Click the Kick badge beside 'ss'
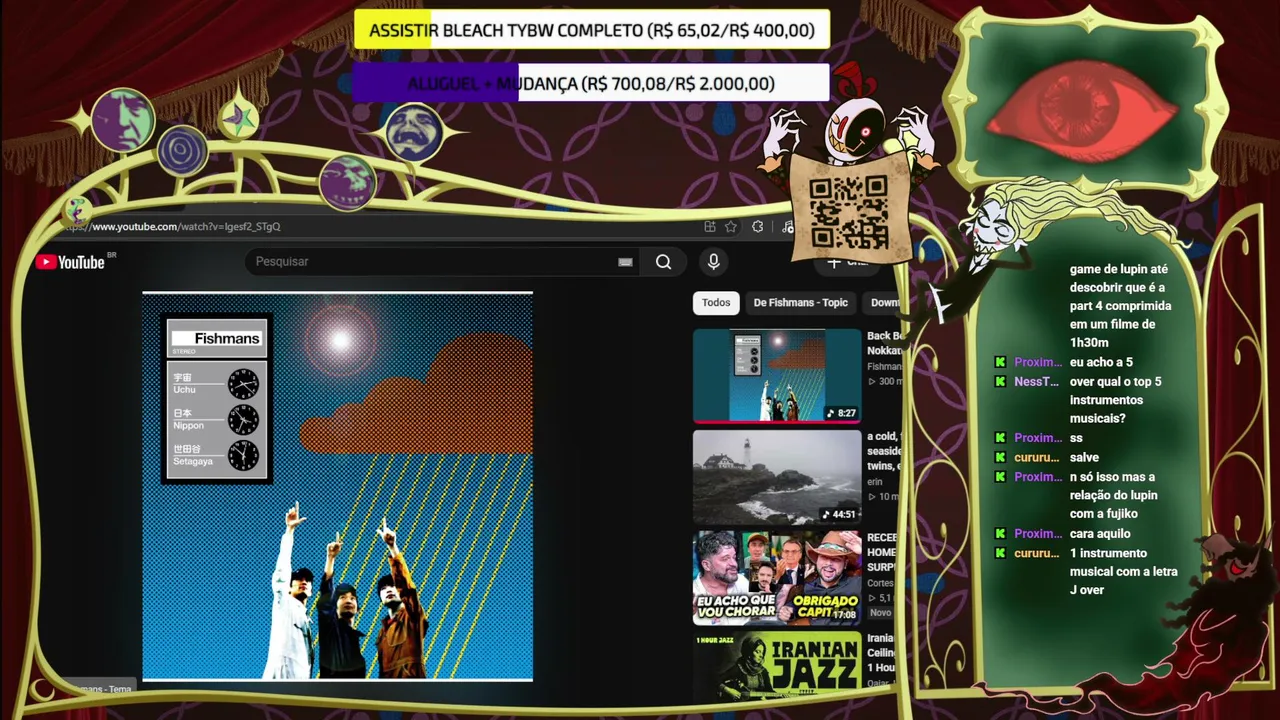The height and width of the screenshot is (720, 1280). coord(1000,438)
